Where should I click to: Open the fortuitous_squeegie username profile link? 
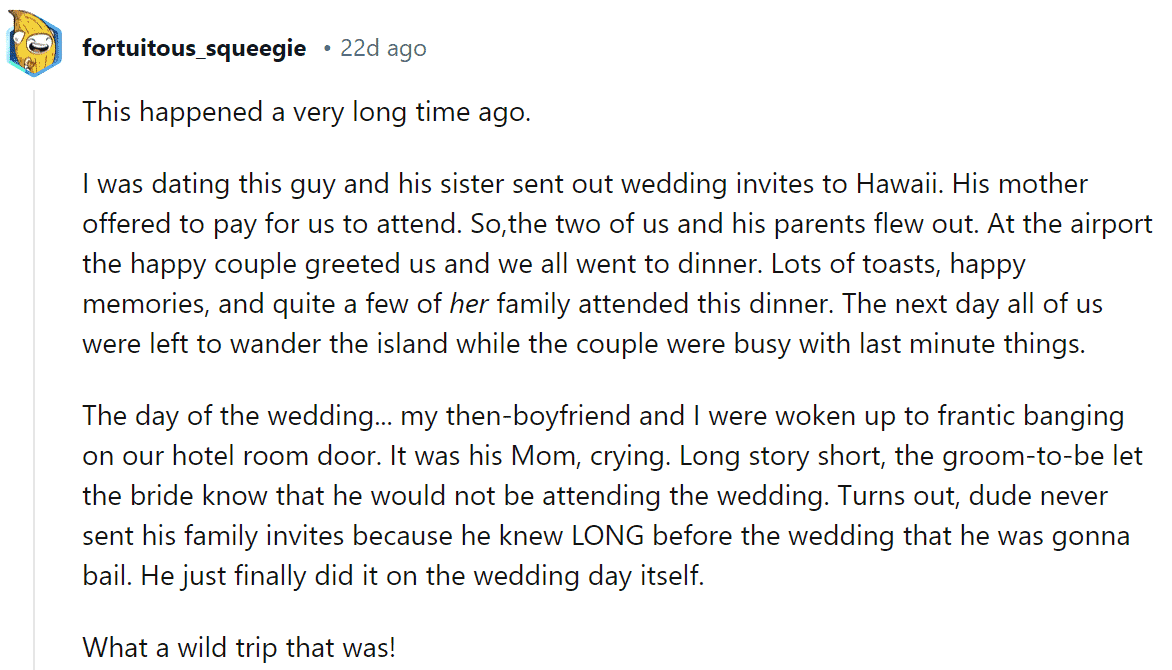click(x=194, y=48)
